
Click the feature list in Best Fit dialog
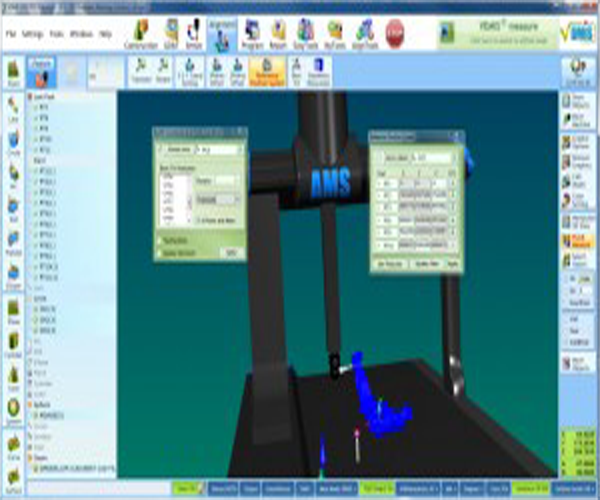coord(175,199)
